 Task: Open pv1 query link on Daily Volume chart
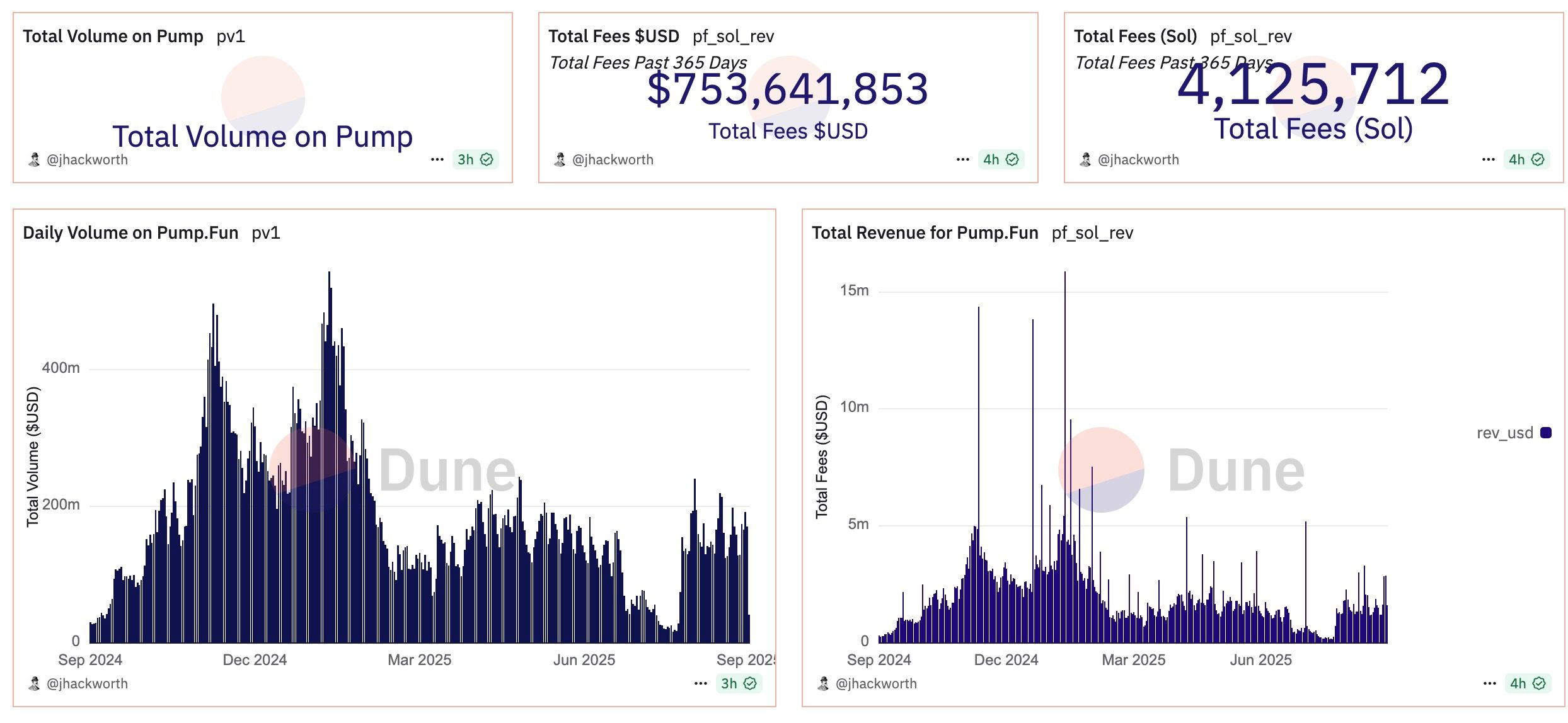point(266,233)
